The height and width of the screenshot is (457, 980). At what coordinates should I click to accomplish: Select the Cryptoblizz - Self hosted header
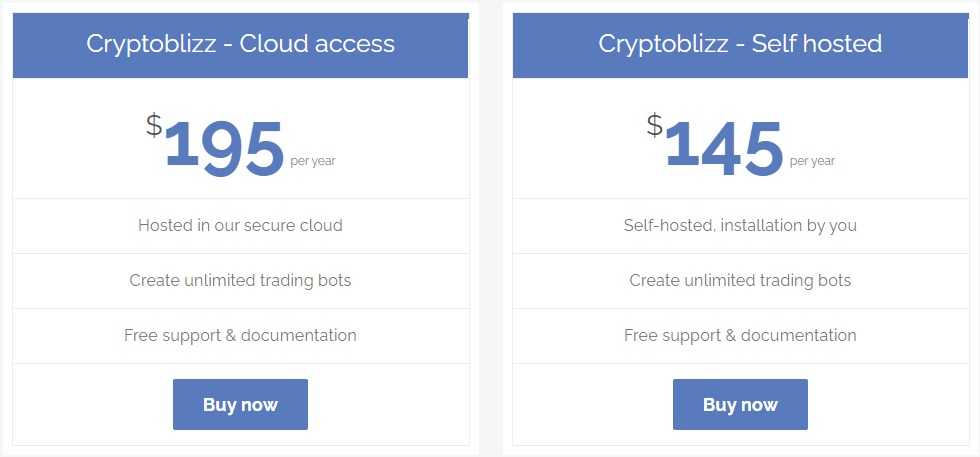coord(740,45)
